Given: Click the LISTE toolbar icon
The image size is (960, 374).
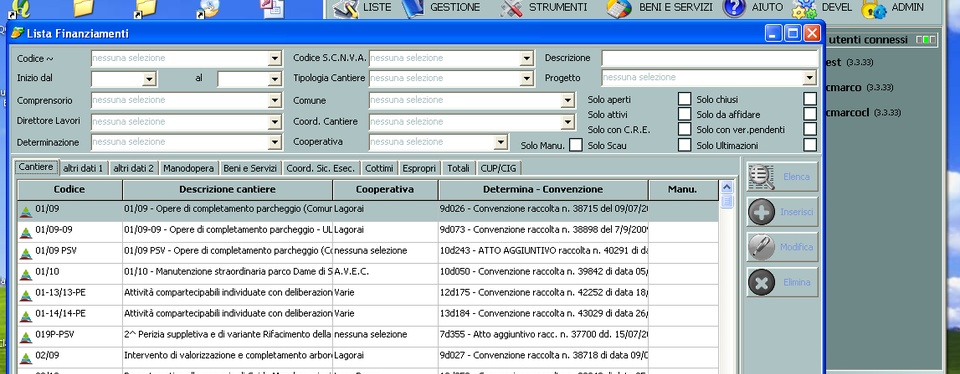Looking at the screenshot, I should [347, 8].
